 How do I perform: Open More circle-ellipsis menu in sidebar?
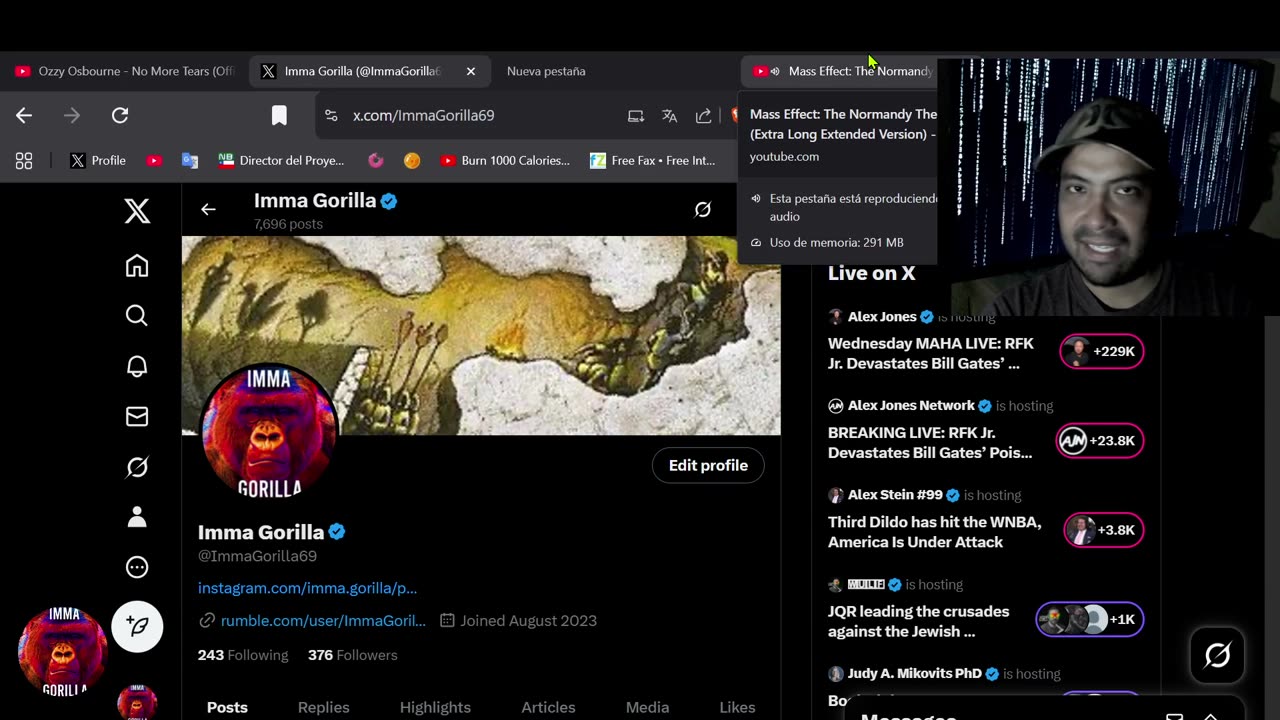tap(137, 567)
